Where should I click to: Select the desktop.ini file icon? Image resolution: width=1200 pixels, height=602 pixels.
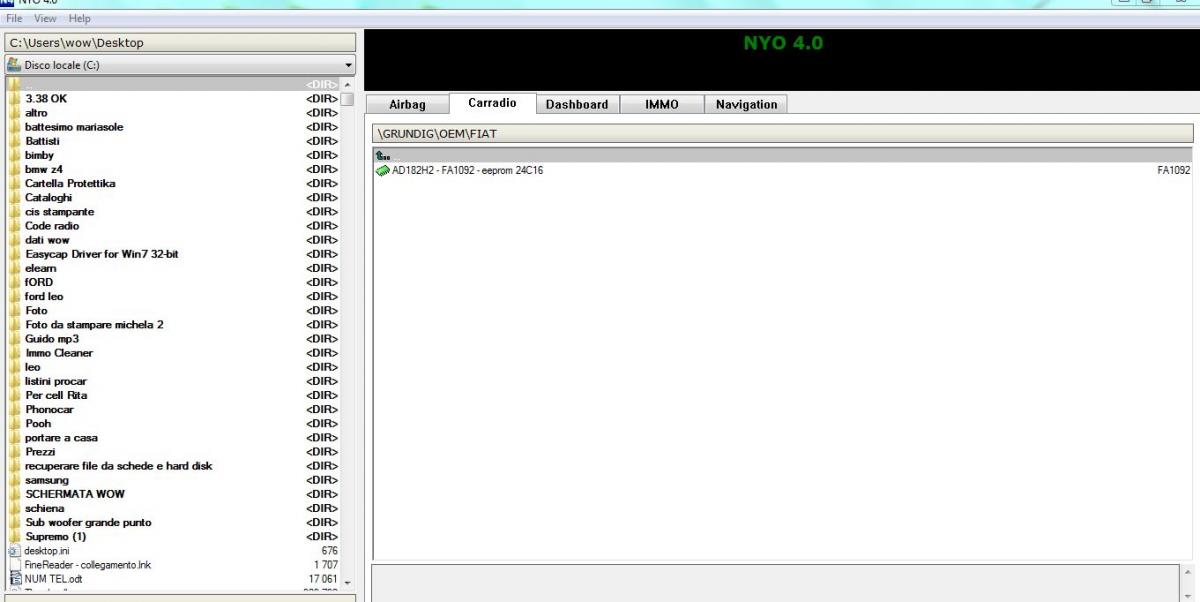[x=15, y=550]
